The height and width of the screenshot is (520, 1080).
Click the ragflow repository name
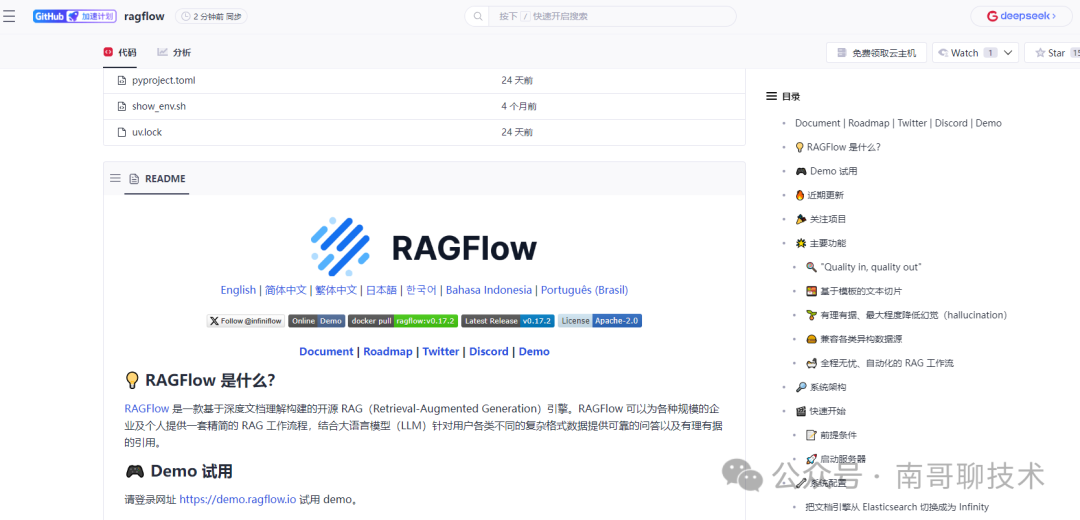click(145, 16)
